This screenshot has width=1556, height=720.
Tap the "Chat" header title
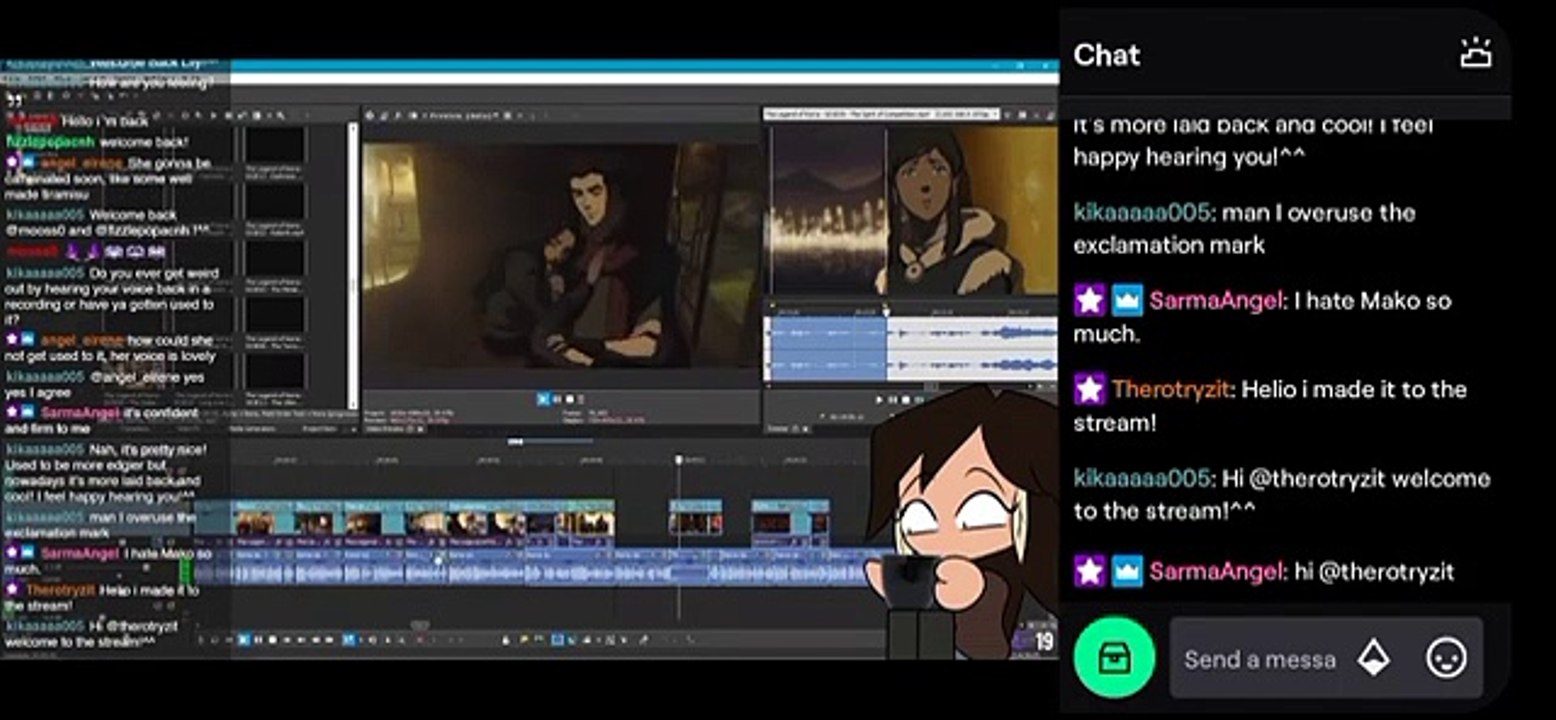1107,54
